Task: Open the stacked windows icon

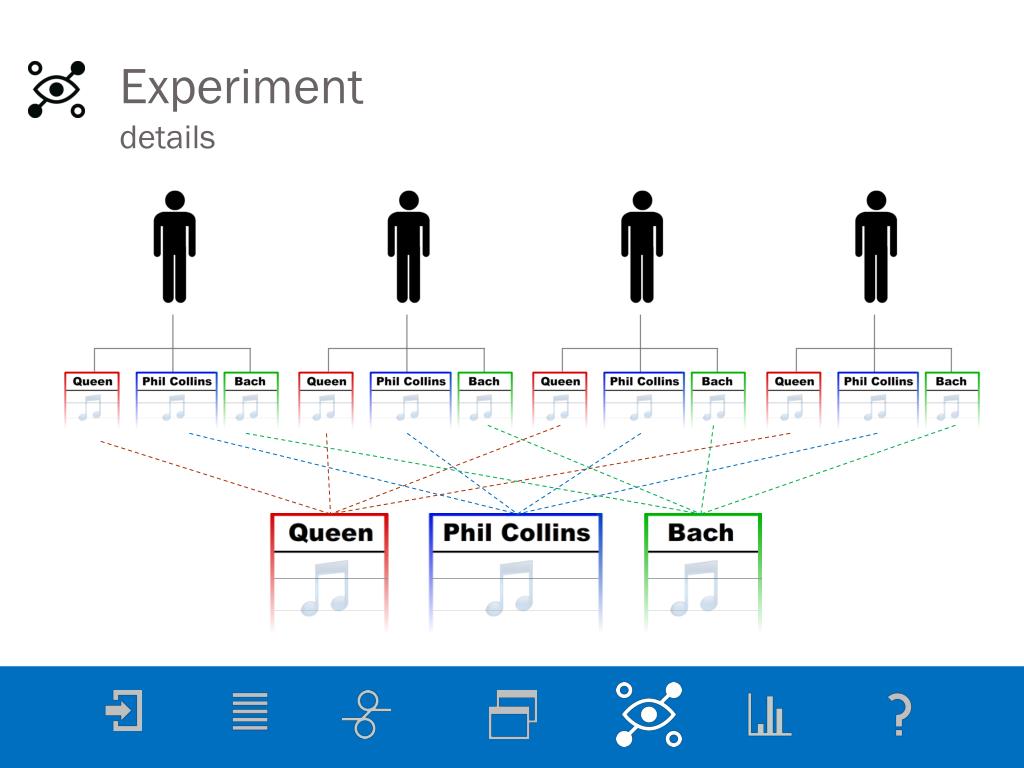Action: pyautogui.click(x=513, y=714)
